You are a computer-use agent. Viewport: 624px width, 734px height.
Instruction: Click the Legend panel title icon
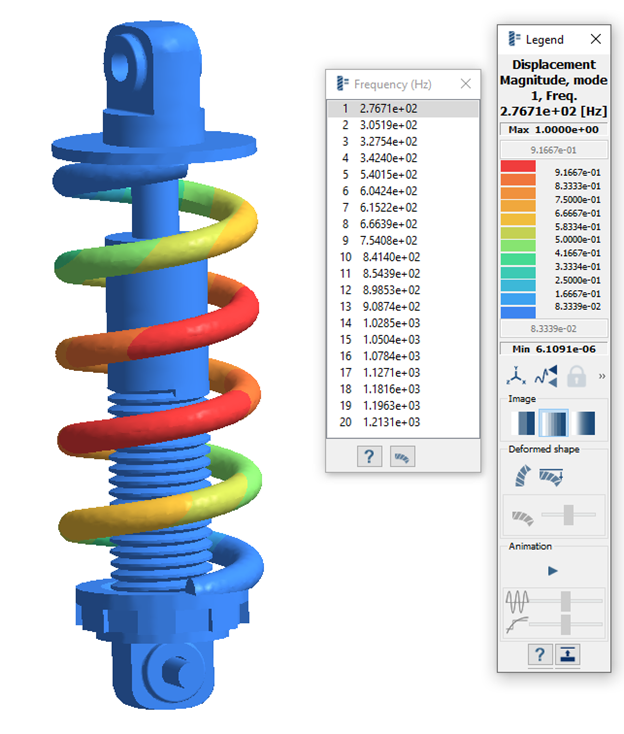coord(514,38)
